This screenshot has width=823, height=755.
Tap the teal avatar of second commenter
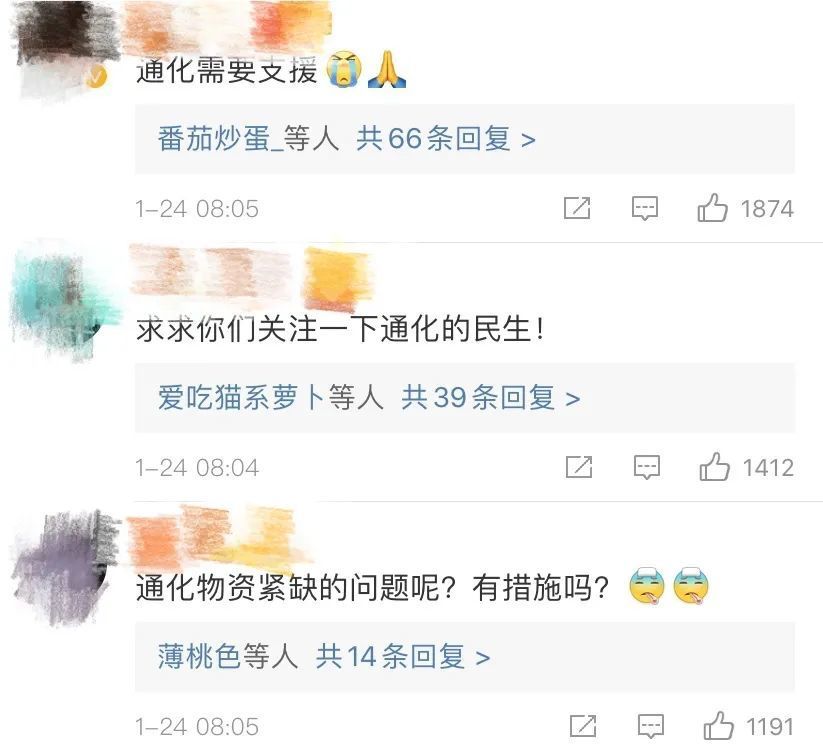63,303
